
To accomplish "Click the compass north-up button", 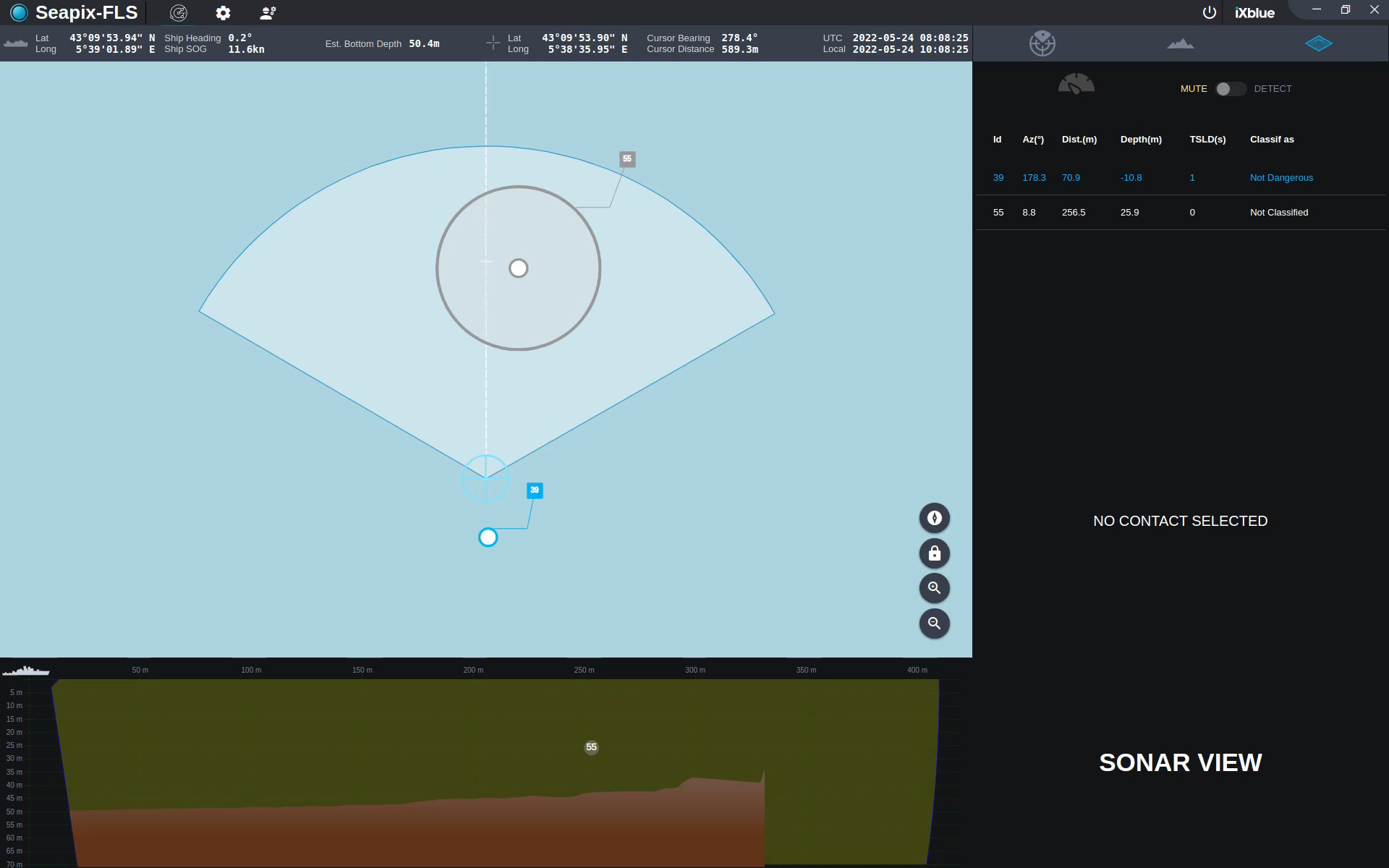I will click(x=934, y=518).
